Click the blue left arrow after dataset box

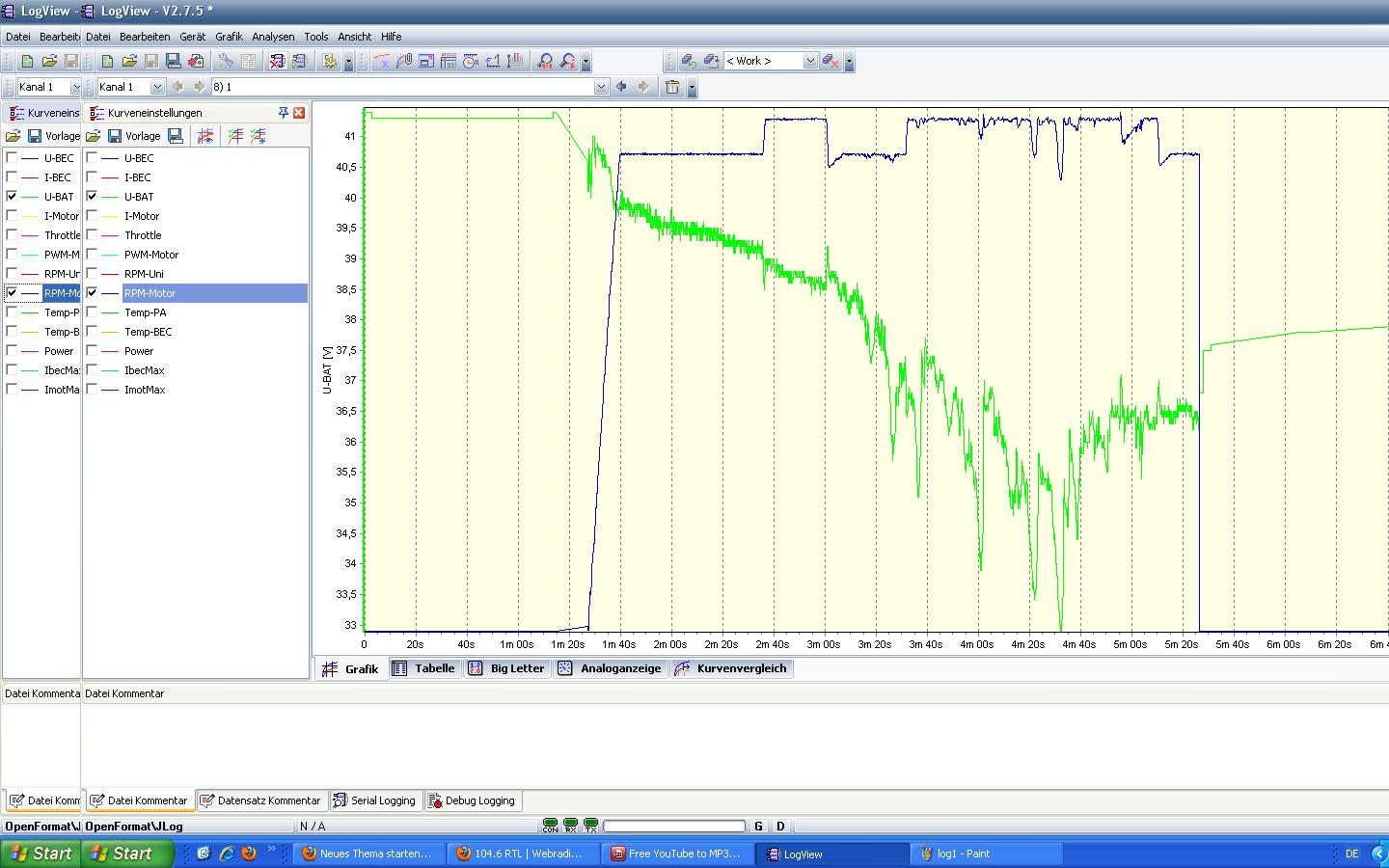click(621, 87)
